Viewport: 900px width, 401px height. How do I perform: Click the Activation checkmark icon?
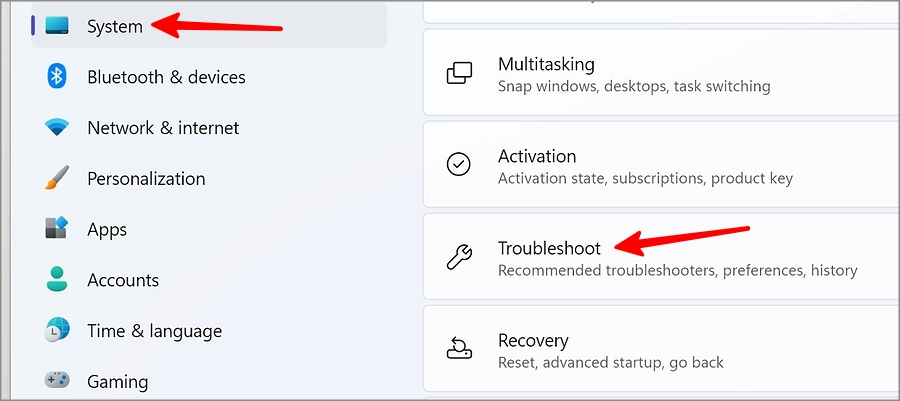[x=459, y=165]
